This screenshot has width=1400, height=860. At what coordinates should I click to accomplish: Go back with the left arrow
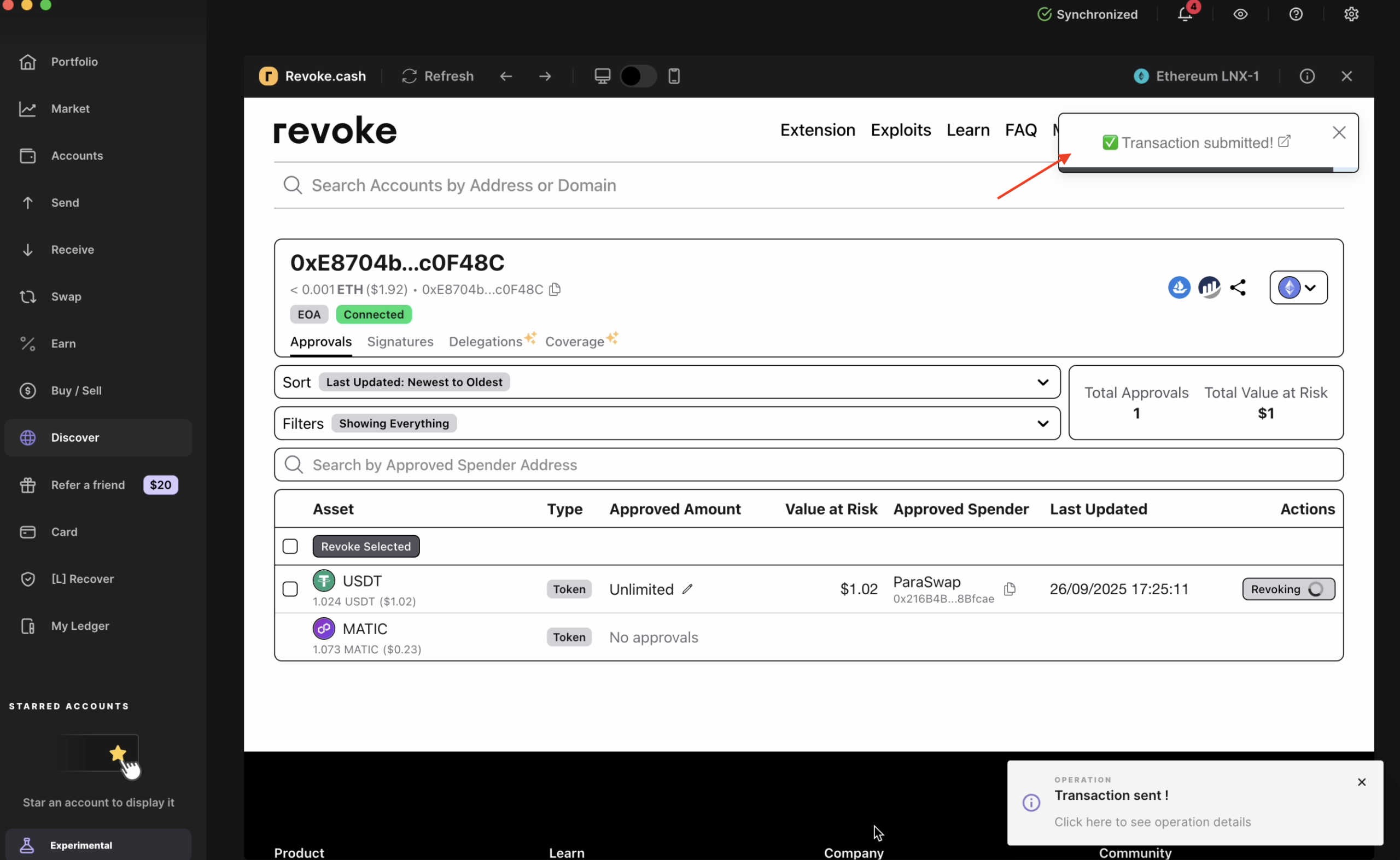506,75
